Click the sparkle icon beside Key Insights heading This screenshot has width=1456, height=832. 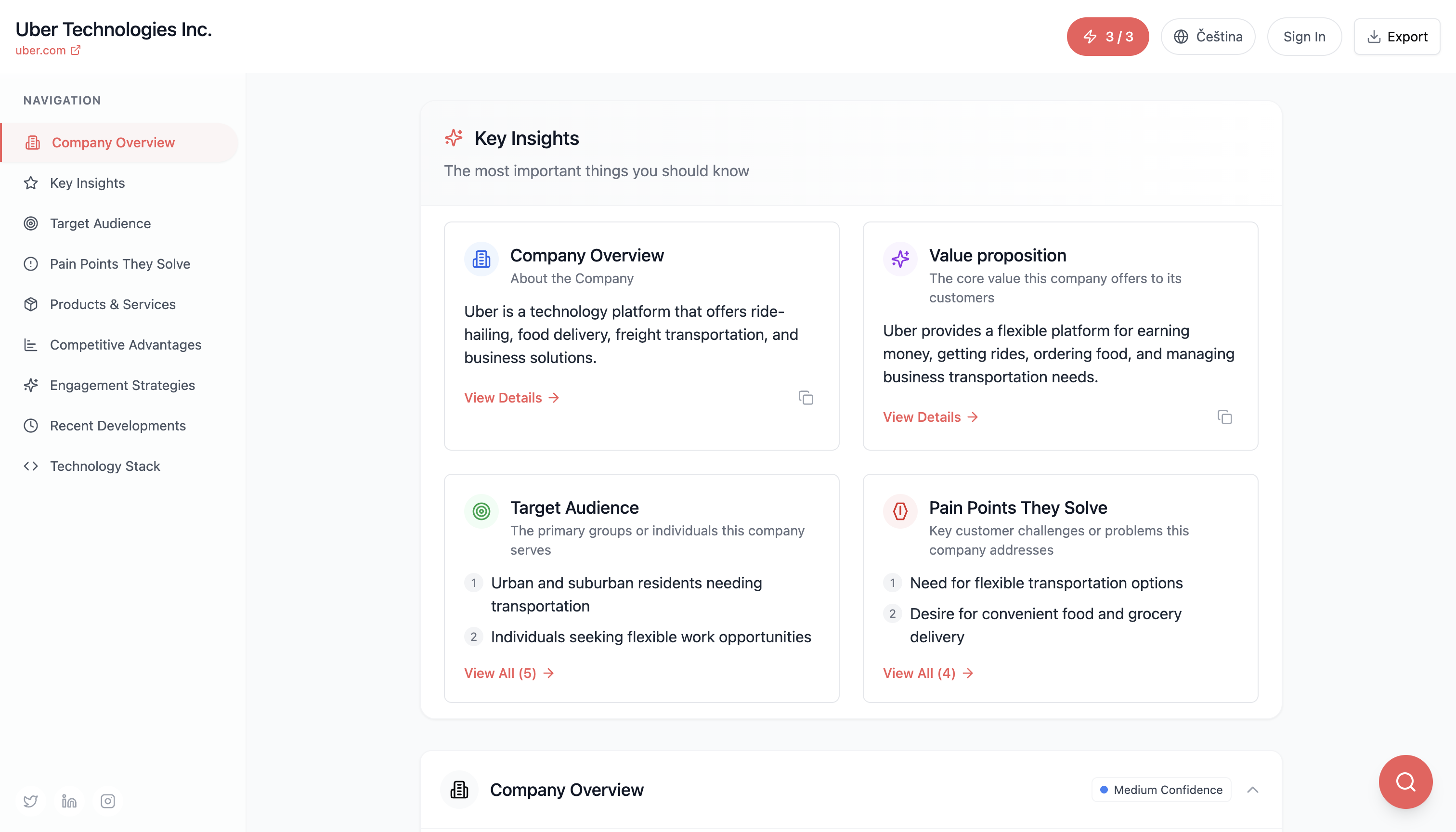pos(454,138)
